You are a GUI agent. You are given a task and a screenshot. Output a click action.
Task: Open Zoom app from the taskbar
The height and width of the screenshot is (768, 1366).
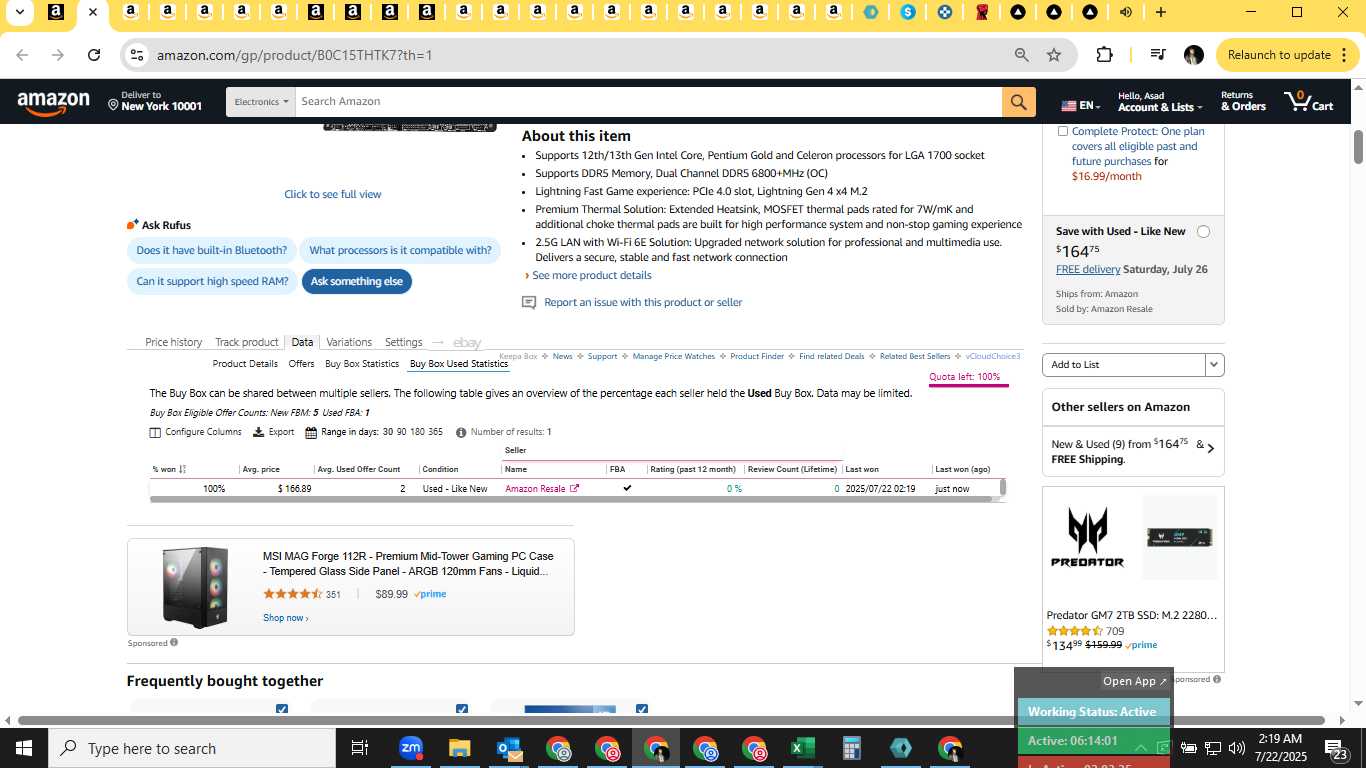click(411, 748)
